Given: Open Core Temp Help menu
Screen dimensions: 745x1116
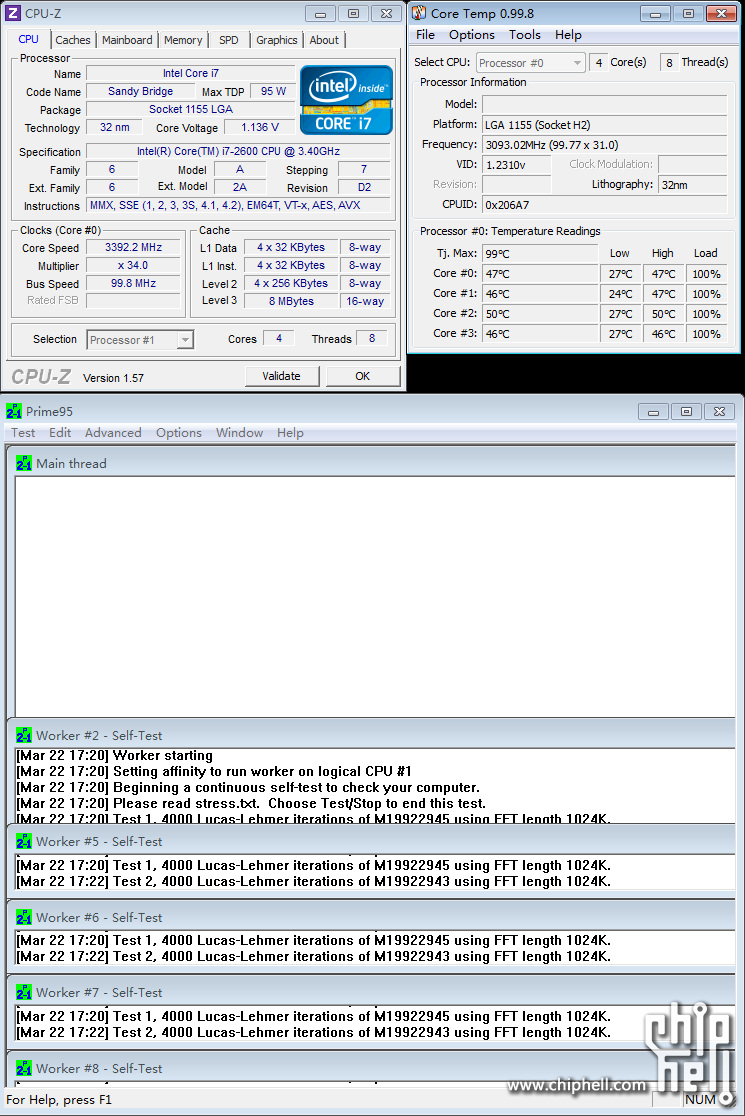Looking at the screenshot, I should 568,35.
